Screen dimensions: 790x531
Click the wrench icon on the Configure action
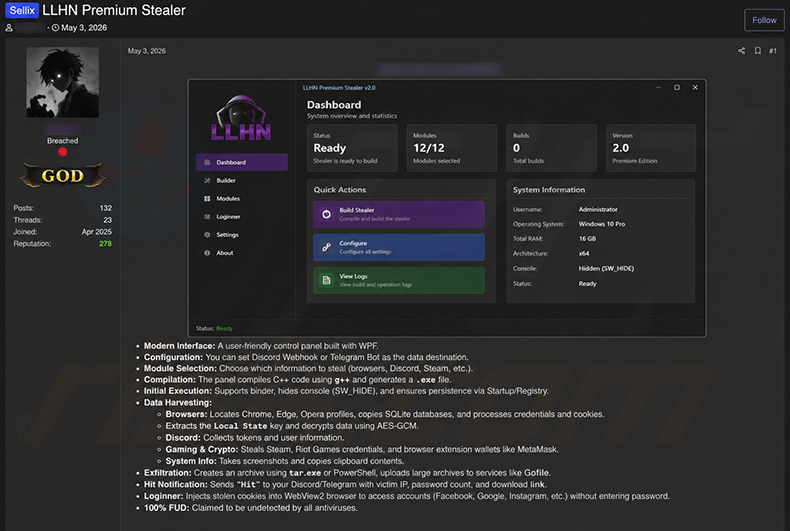pyautogui.click(x=326, y=247)
